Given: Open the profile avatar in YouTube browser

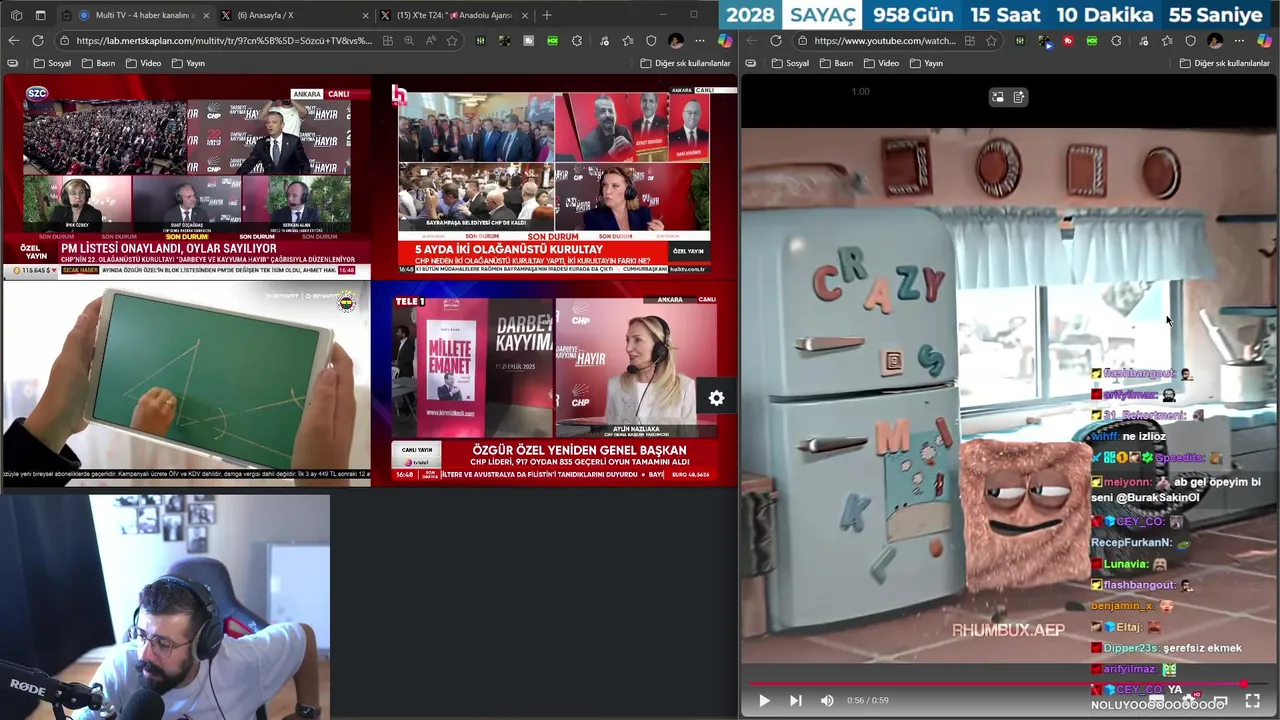Looking at the screenshot, I should (x=1215, y=41).
